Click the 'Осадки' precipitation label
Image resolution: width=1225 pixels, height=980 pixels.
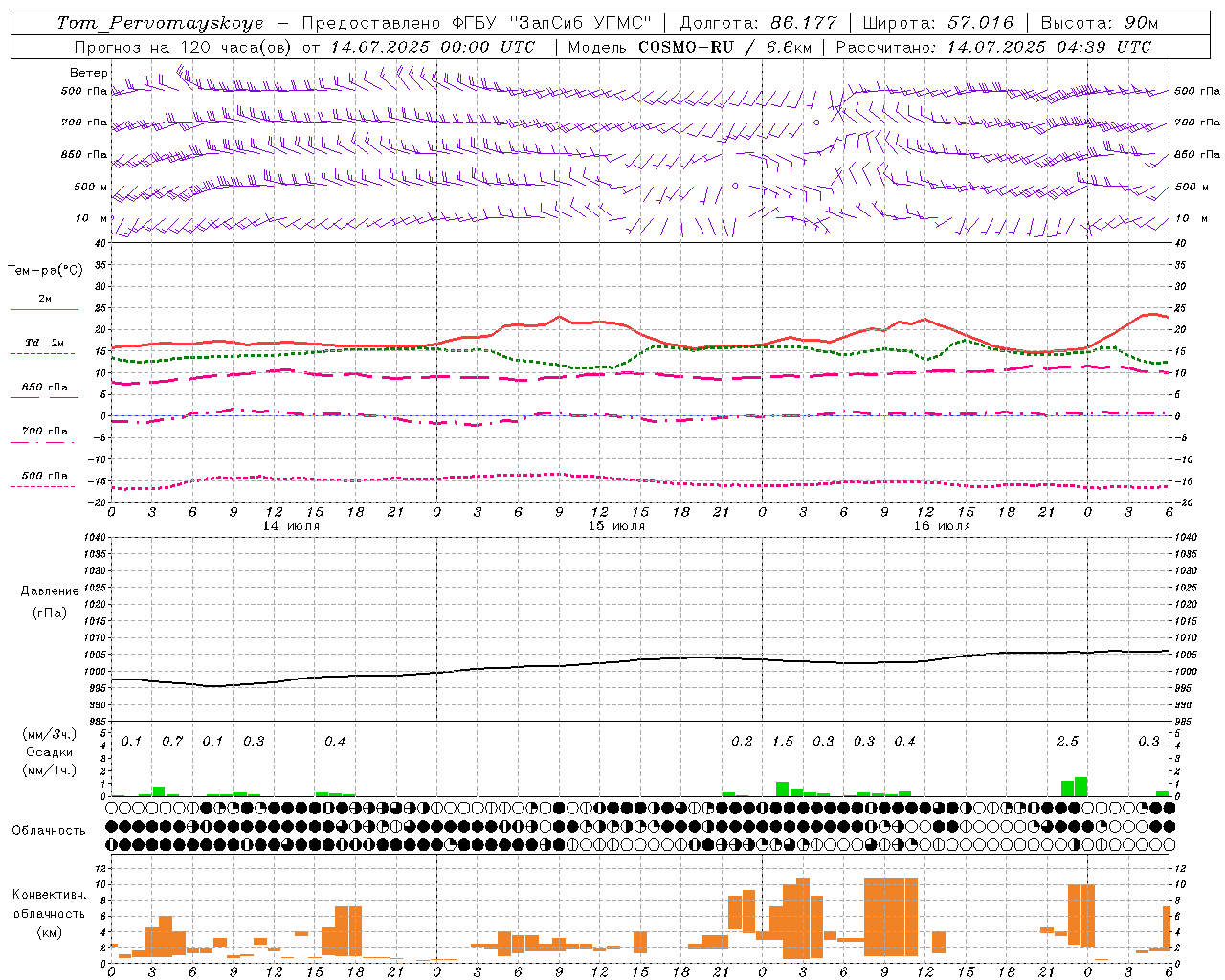pyautogui.click(x=50, y=752)
